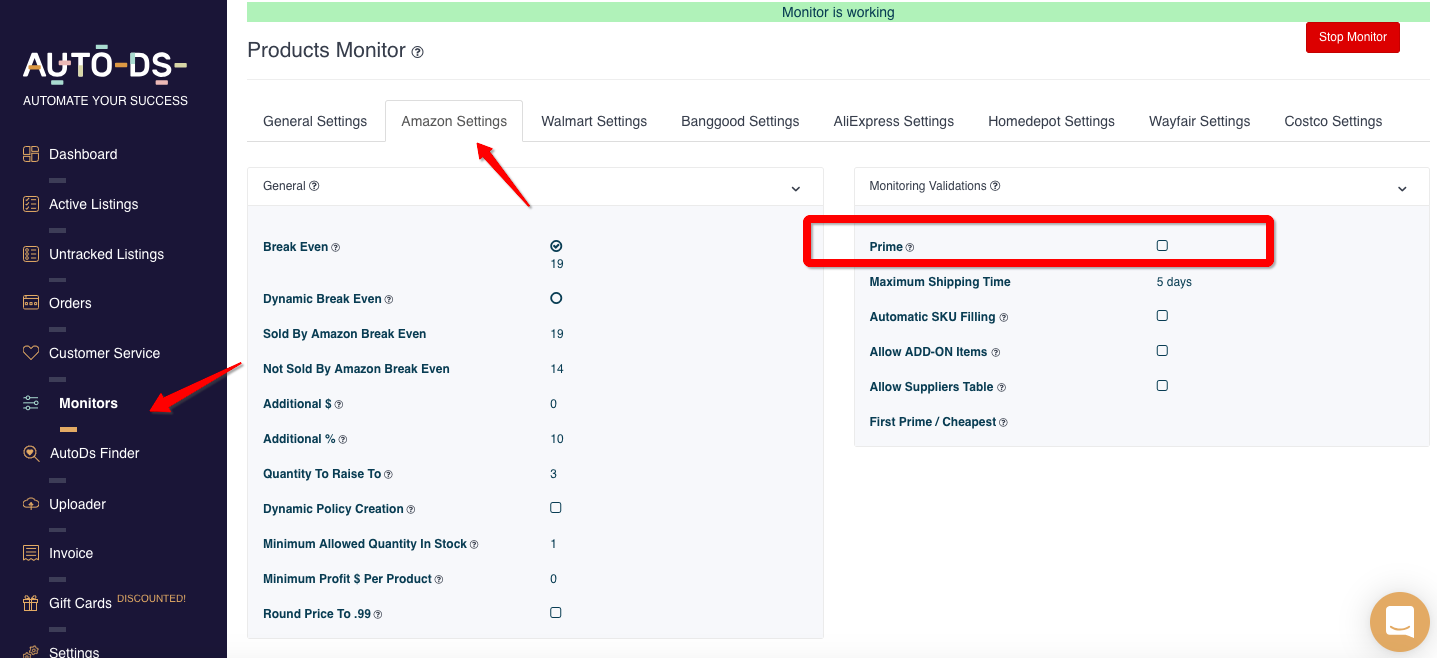Viewport: 1437px width, 658px height.
Task: Click help icon next to Minimum Profit $
Action: click(439, 579)
